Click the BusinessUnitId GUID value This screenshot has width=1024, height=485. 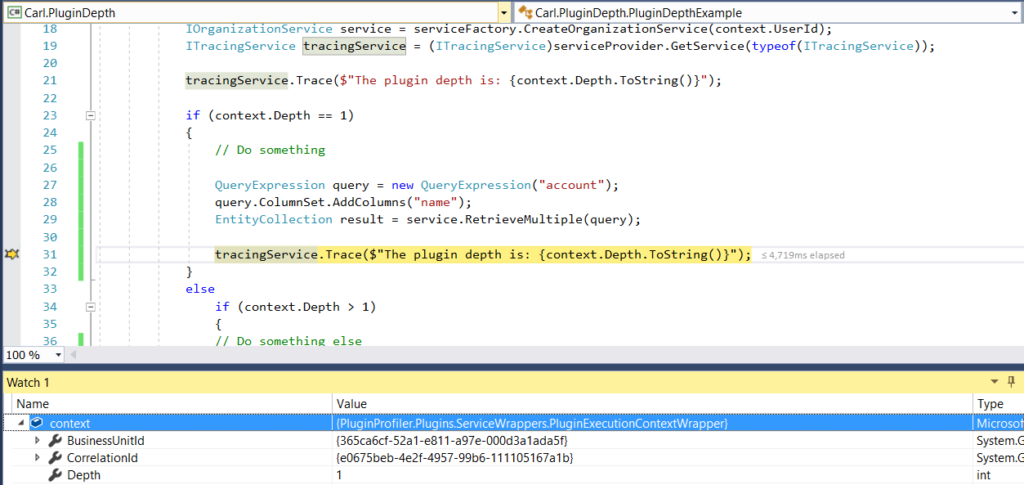pyautogui.click(x=453, y=441)
